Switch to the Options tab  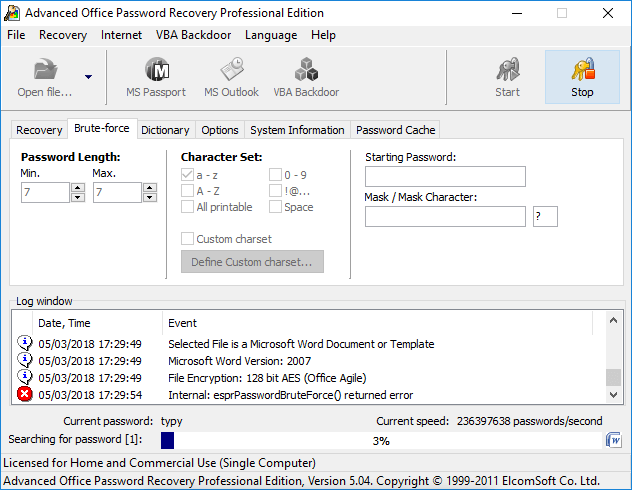220,130
